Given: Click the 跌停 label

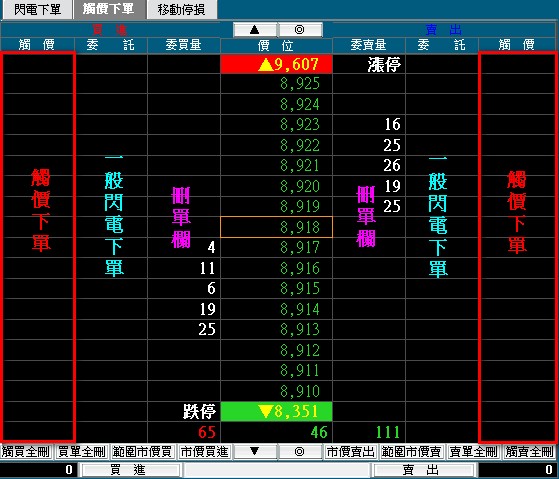Looking at the screenshot, I should point(199,412).
